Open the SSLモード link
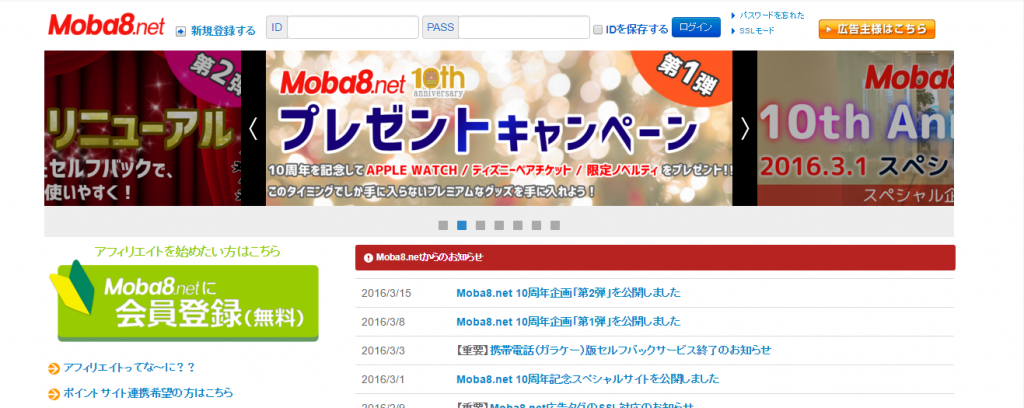Viewport: 1024px width, 408px height. click(x=756, y=31)
